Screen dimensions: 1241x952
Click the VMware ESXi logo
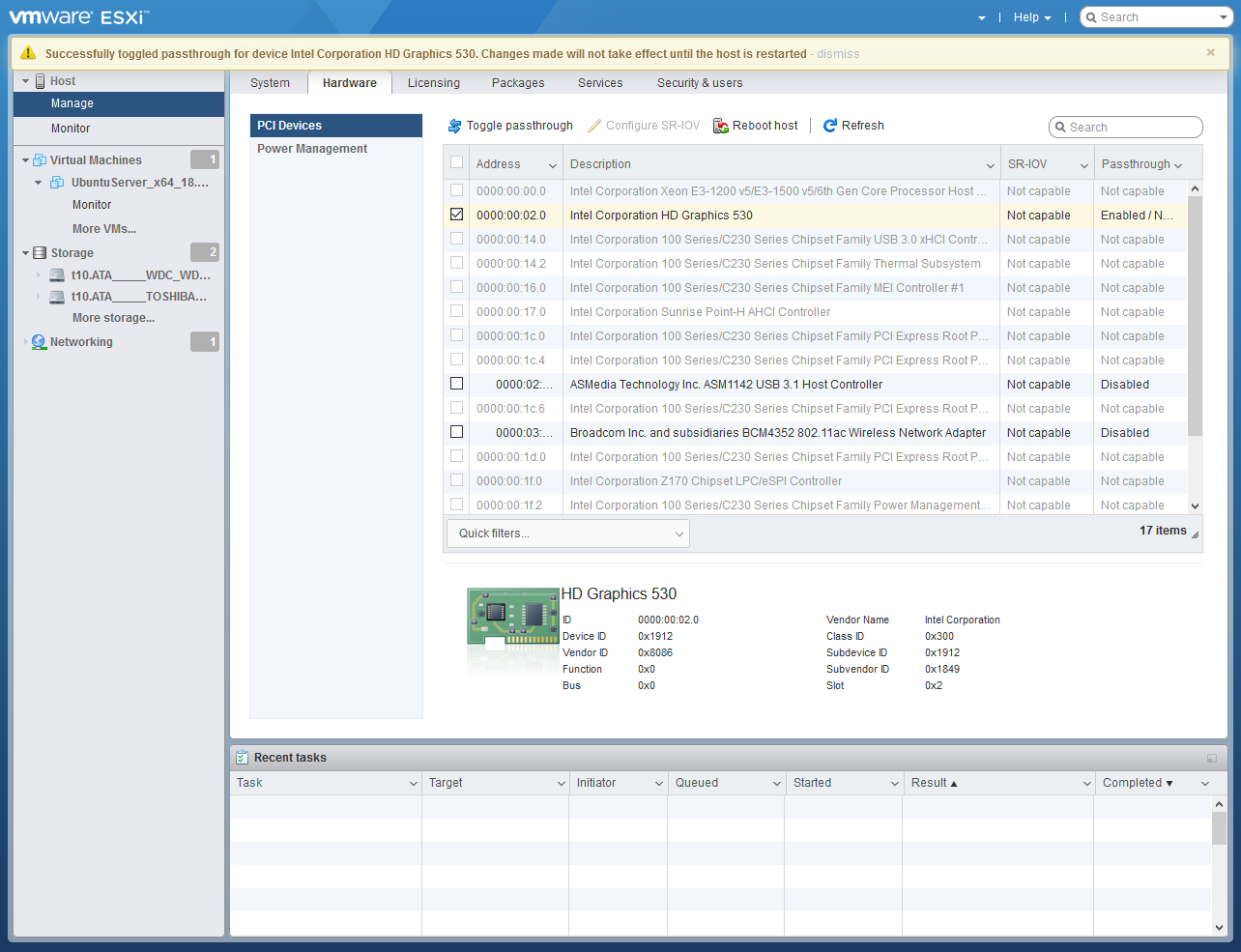pos(78,16)
